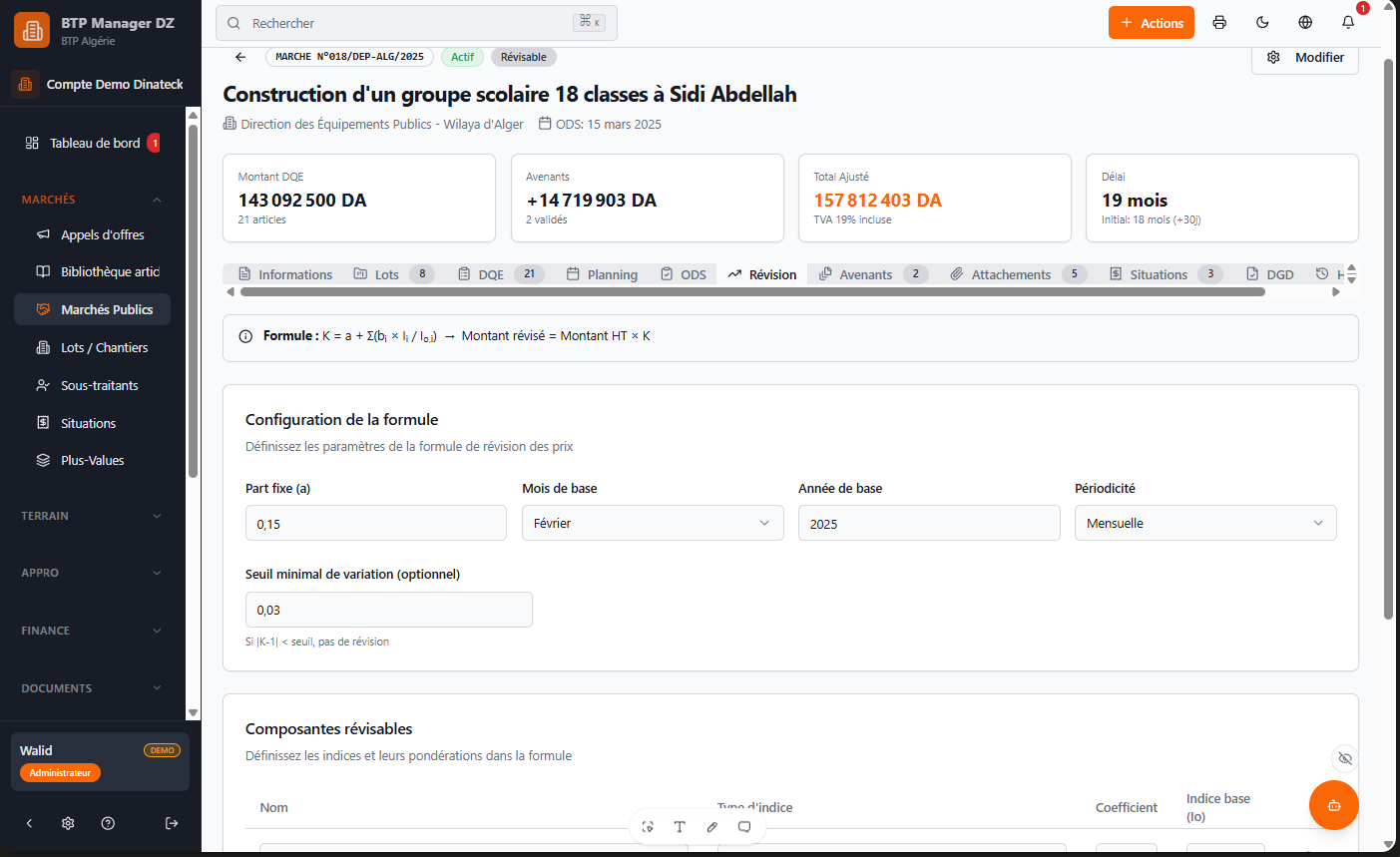
Task: Open sidebar settings gear icon
Action: 68,823
